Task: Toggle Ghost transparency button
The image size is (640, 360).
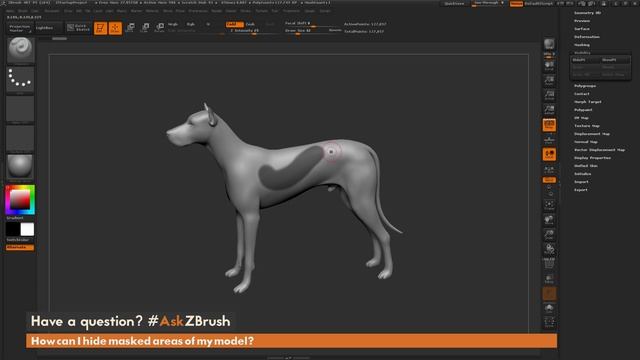Action: click(549, 293)
